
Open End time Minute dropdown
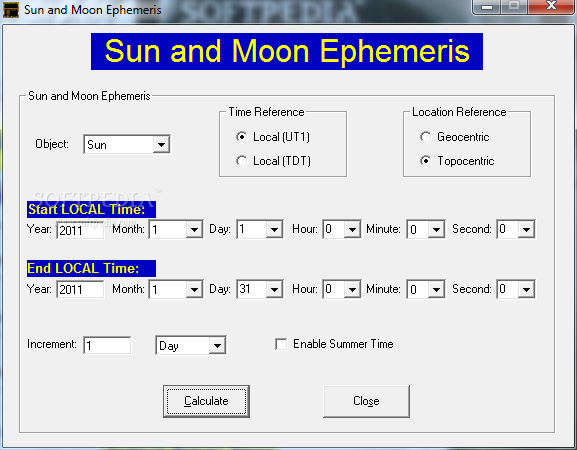click(x=426, y=289)
